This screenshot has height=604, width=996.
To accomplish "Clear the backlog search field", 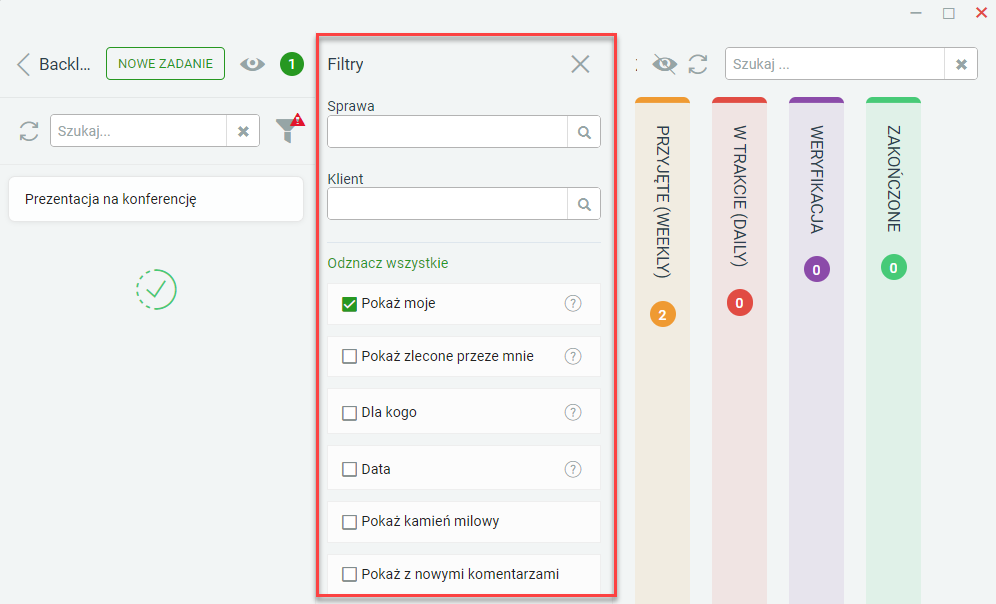I will click(243, 131).
